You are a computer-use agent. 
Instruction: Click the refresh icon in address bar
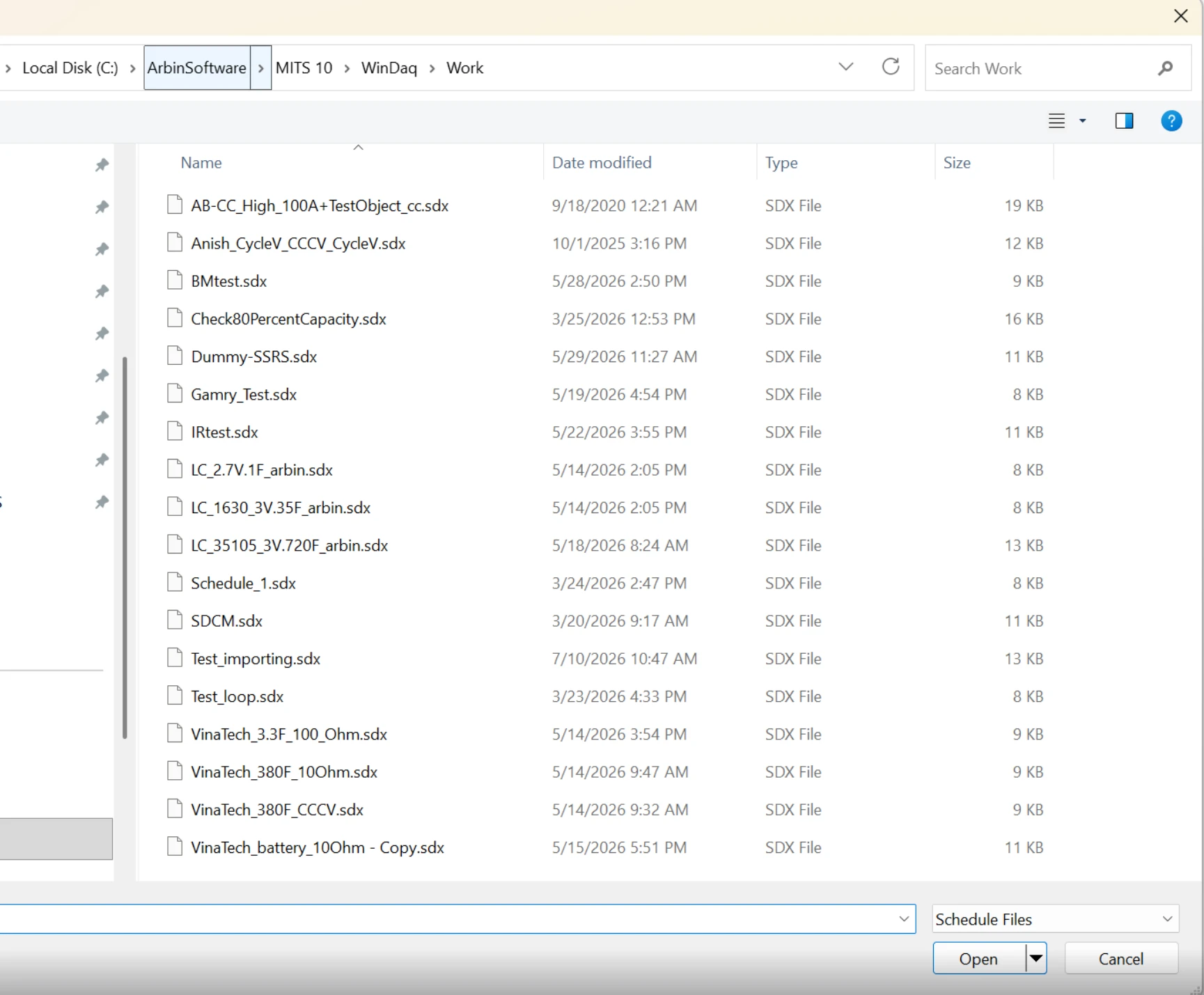(891, 67)
